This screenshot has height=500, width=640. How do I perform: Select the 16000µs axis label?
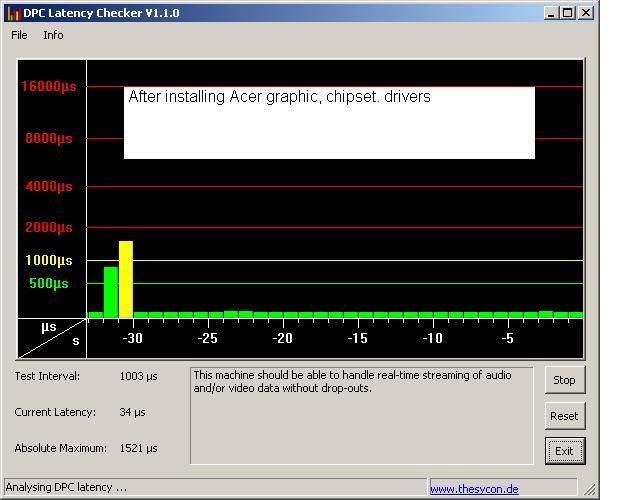(49, 87)
